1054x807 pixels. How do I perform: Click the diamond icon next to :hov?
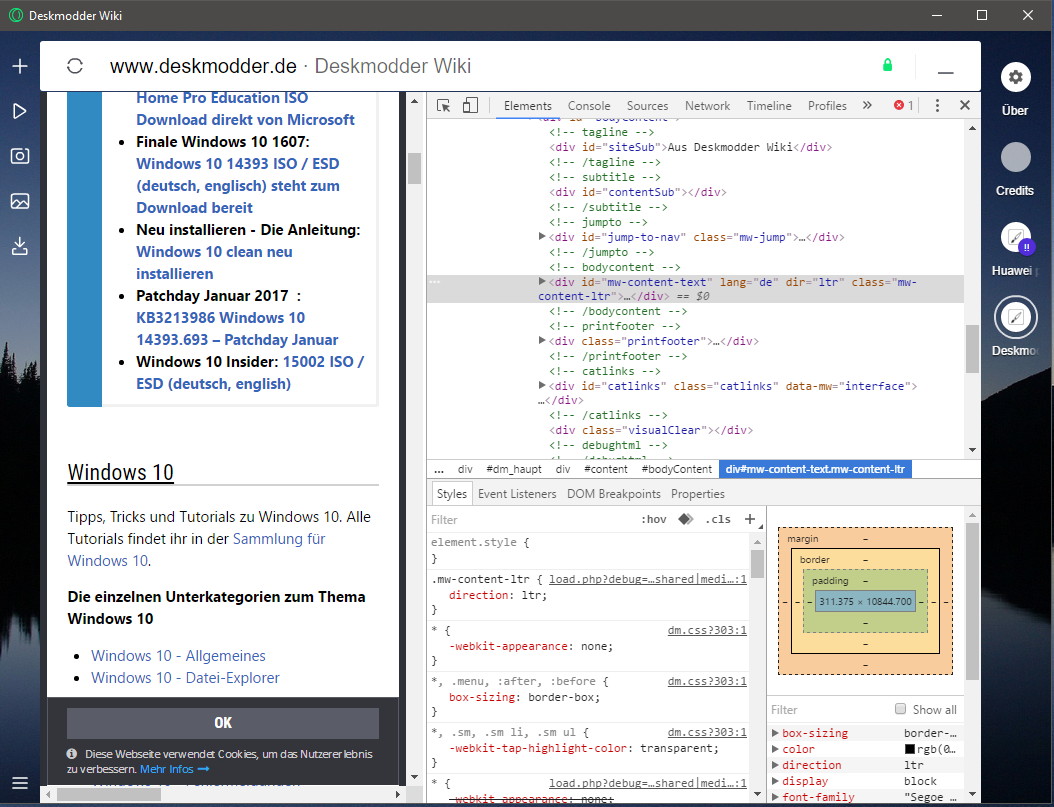click(x=686, y=519)
